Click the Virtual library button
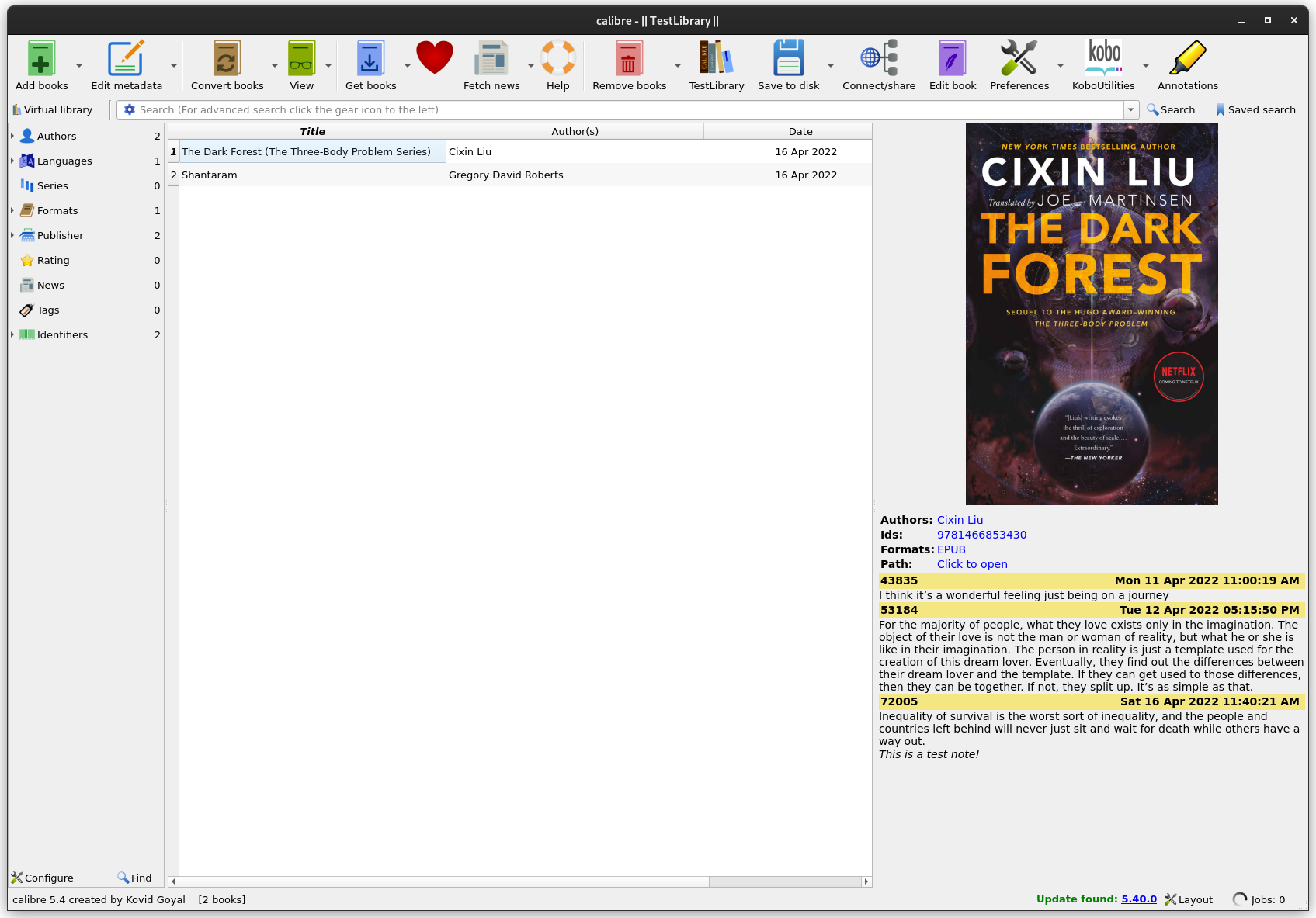The width and height of the screenshot is (1316, 918). [x=53, y=109]
